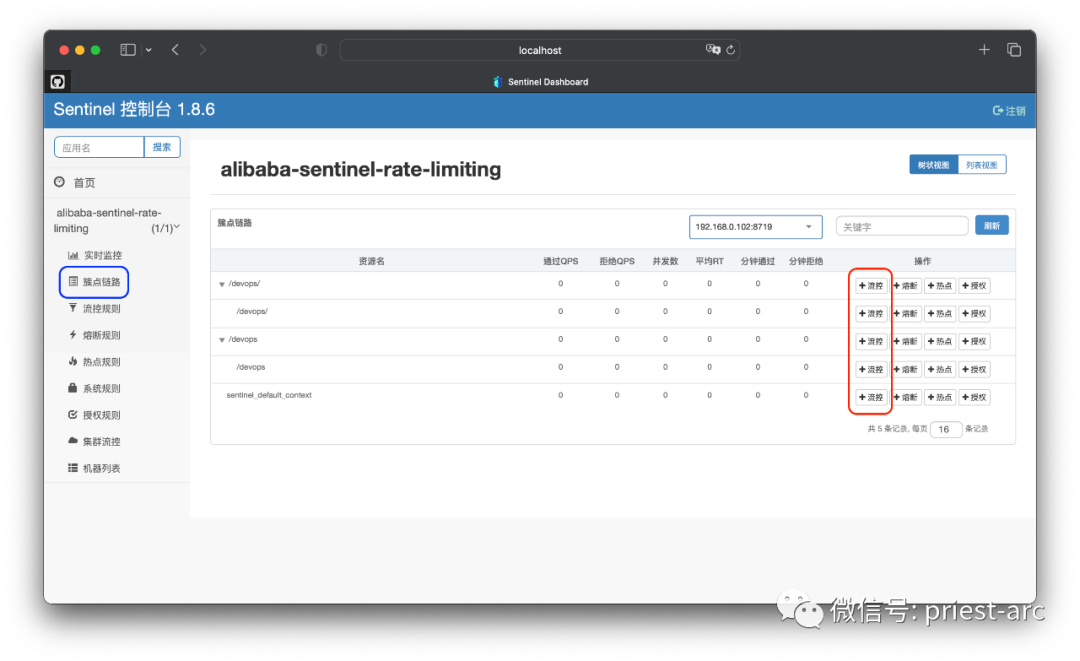This screenshot has width=1080, height=661.
Task: Open 授权规则 authorization rules
Action: pyautogui.click(x=94, y=415)
